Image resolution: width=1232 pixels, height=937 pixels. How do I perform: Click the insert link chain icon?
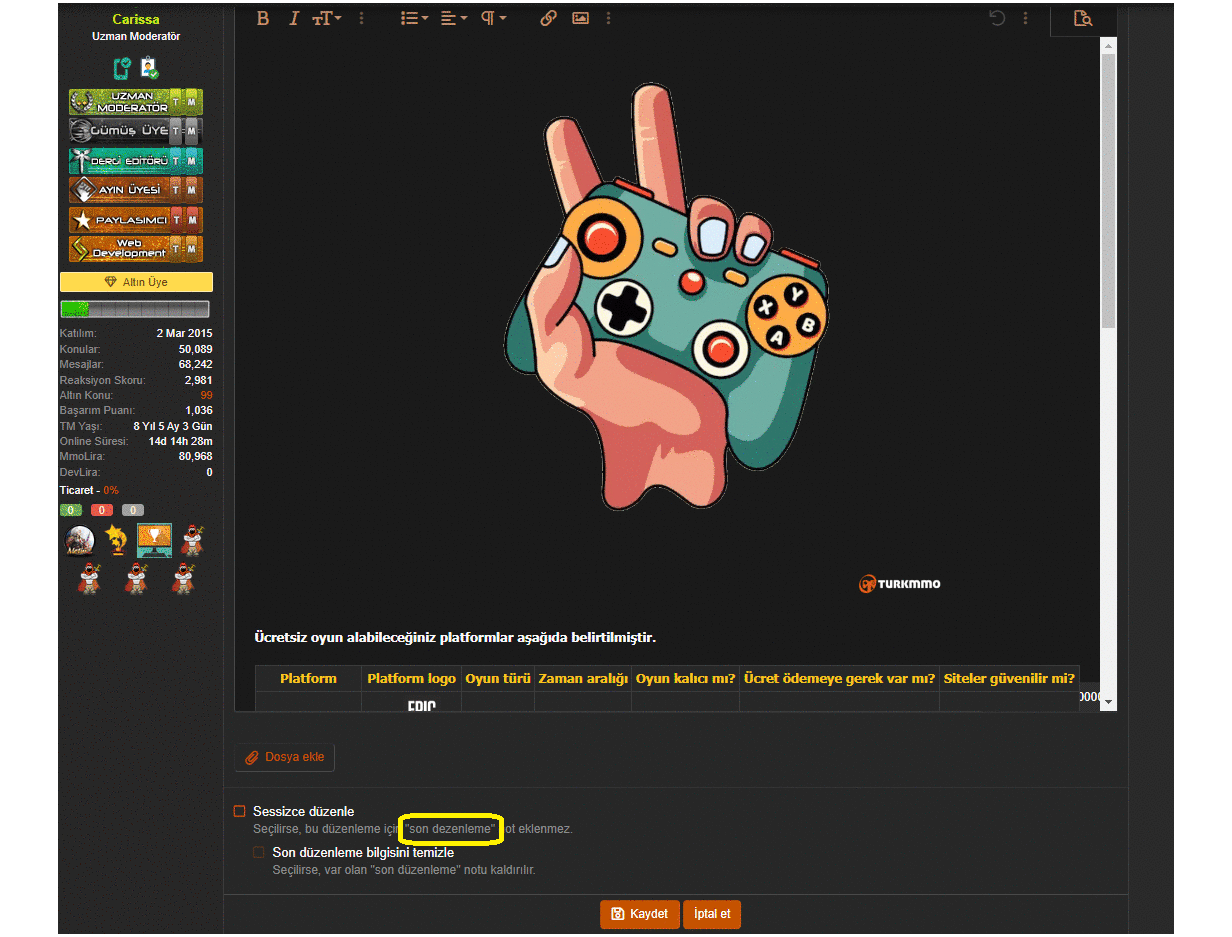pyautogui.click(x=548, y=18)
